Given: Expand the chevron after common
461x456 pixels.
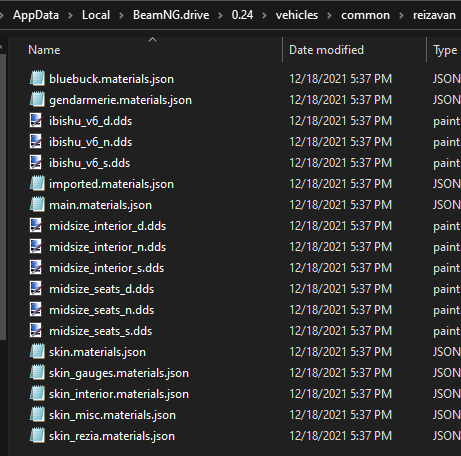Looking at the screenshot, I should coord(401,15).
